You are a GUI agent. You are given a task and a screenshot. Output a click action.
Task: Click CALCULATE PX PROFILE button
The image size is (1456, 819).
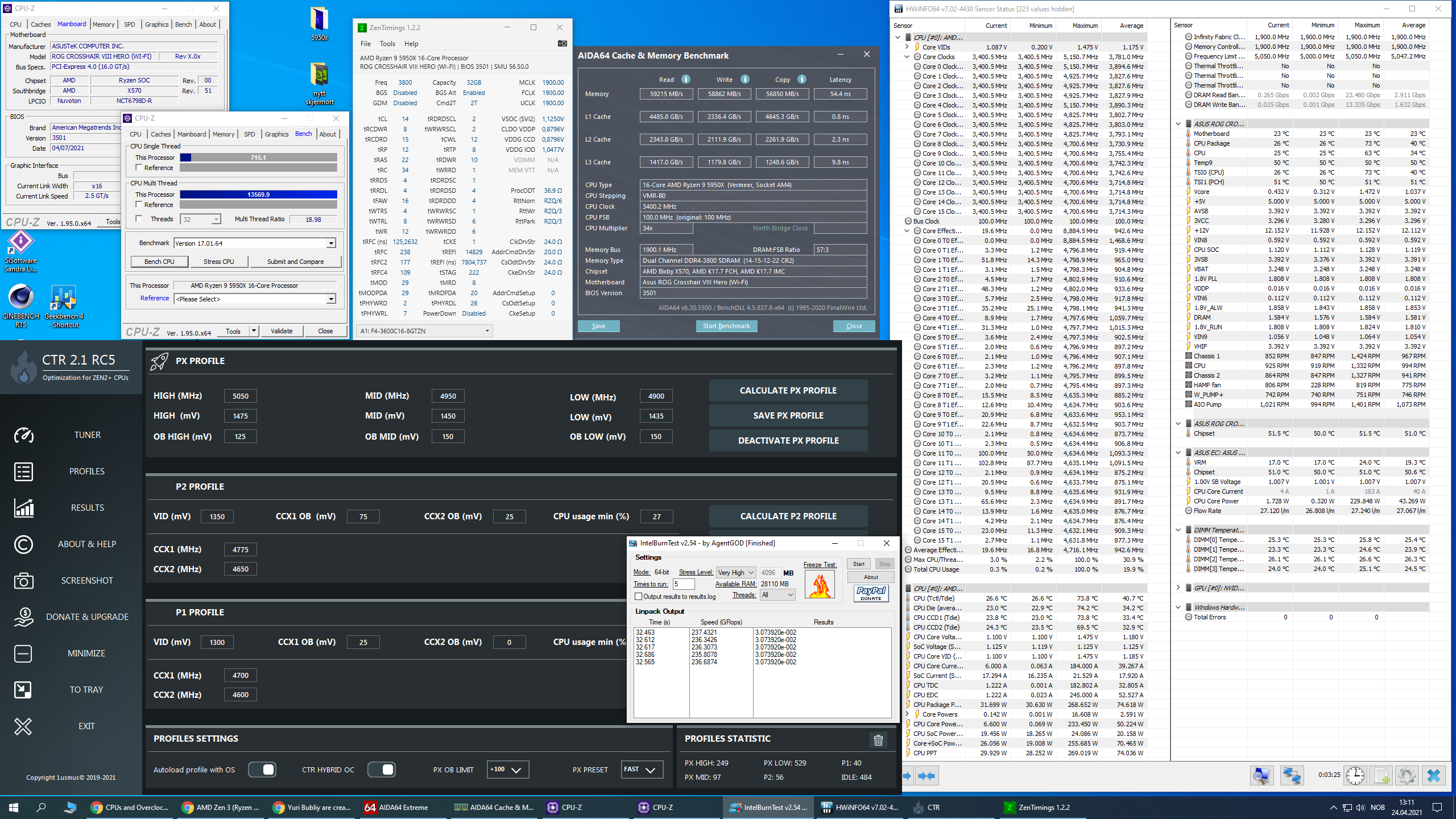coord(788,391)
